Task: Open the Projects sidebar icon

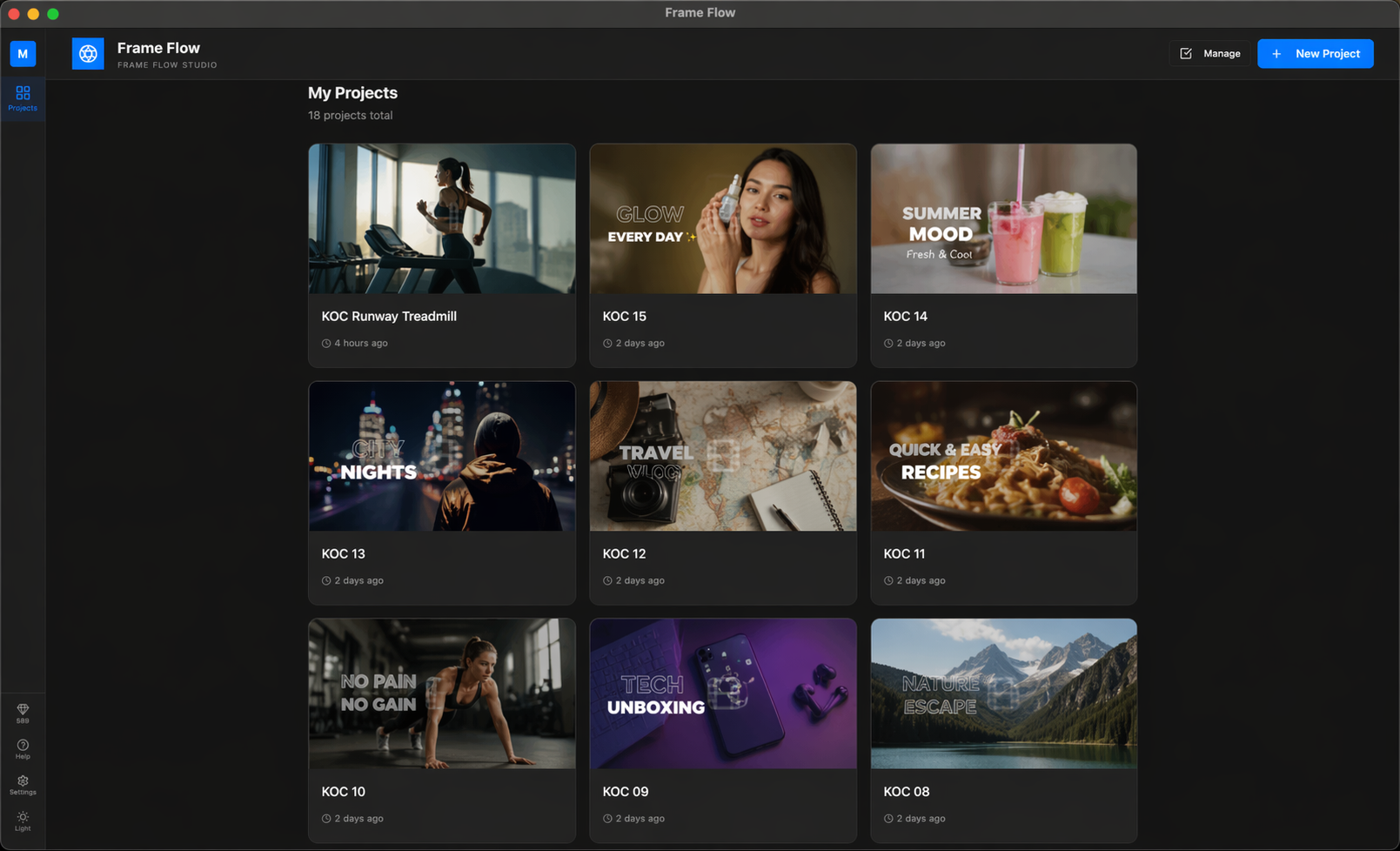Action: [23, 97]
